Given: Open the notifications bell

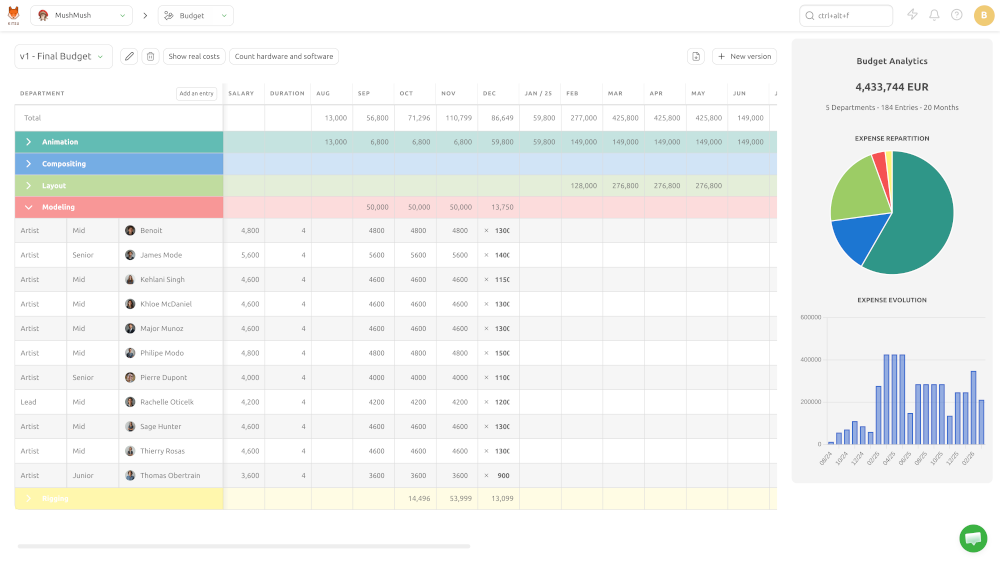Looking at the screenshot, I should [x=934, y=15].
